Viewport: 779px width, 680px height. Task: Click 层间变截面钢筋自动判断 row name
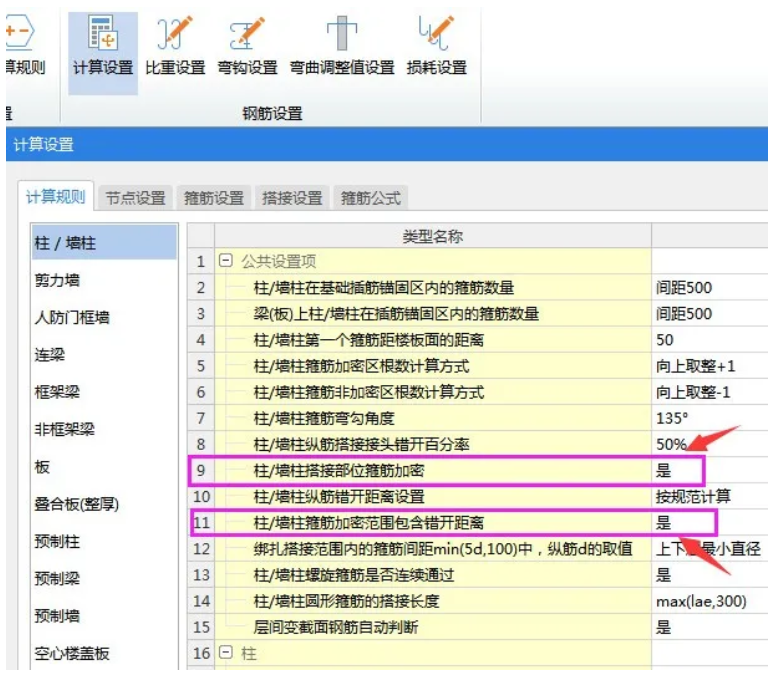[335, 627]
